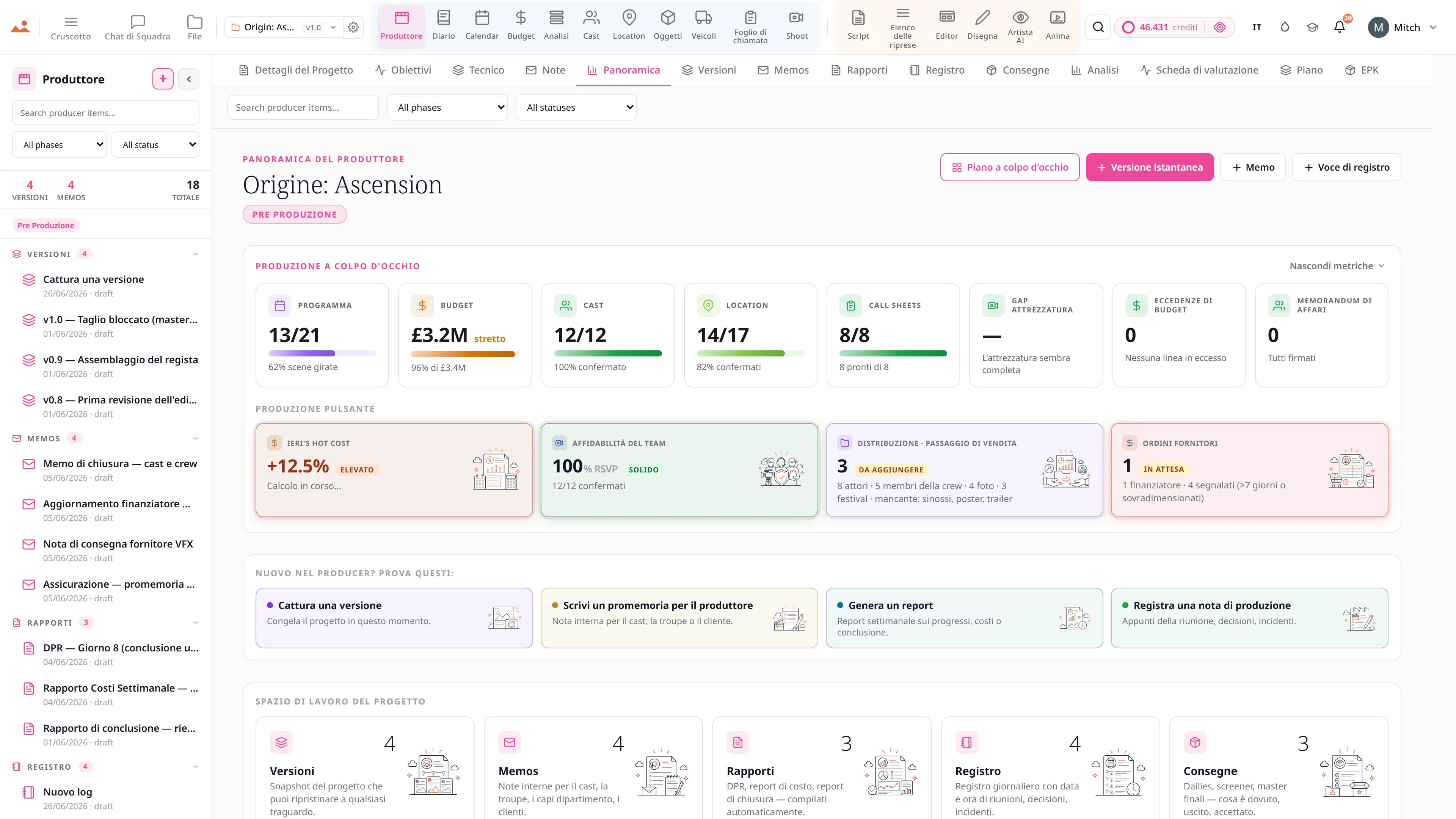Switch language with IT toggle
The height and width of the screenshot is (819, 1456).
click(1257, 27)
